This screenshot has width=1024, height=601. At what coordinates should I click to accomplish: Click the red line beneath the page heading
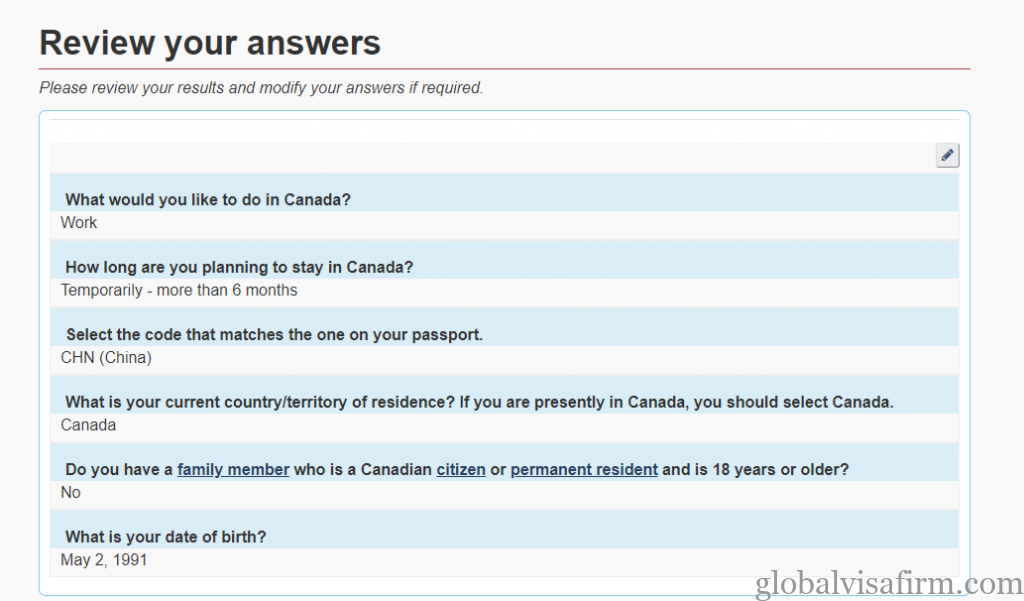(x=504, y=69)
